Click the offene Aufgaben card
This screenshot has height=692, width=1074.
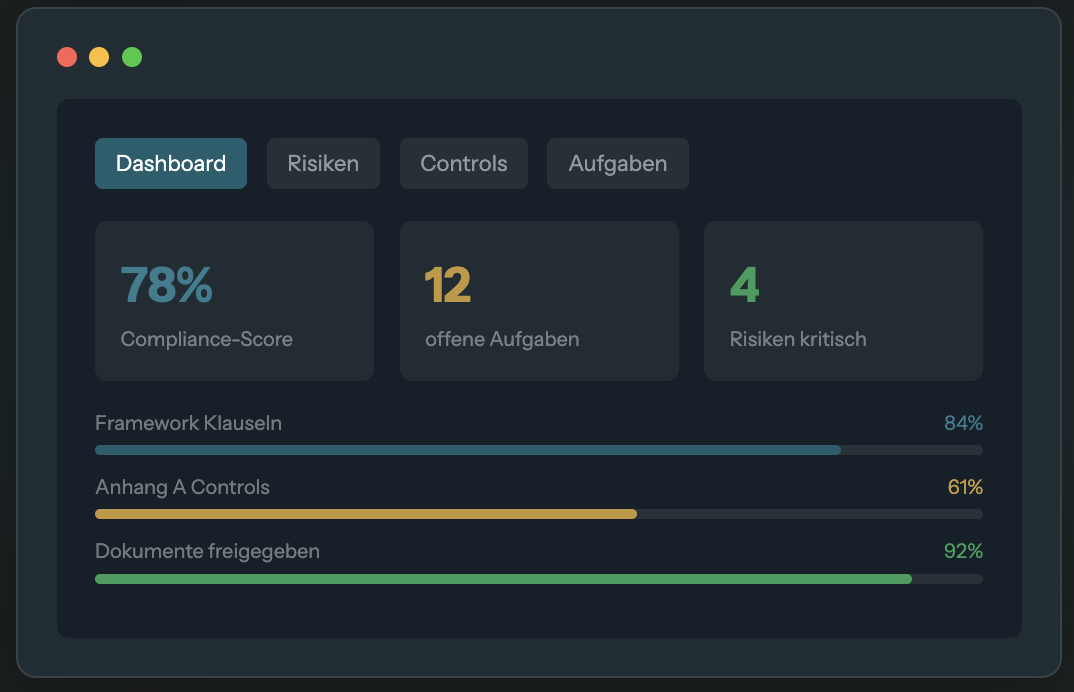point(539,300)
